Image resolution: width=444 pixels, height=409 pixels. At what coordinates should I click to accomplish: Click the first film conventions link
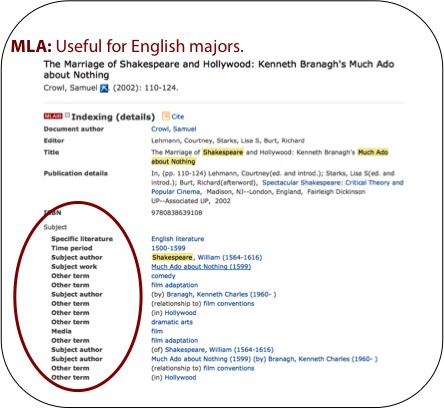229,304
